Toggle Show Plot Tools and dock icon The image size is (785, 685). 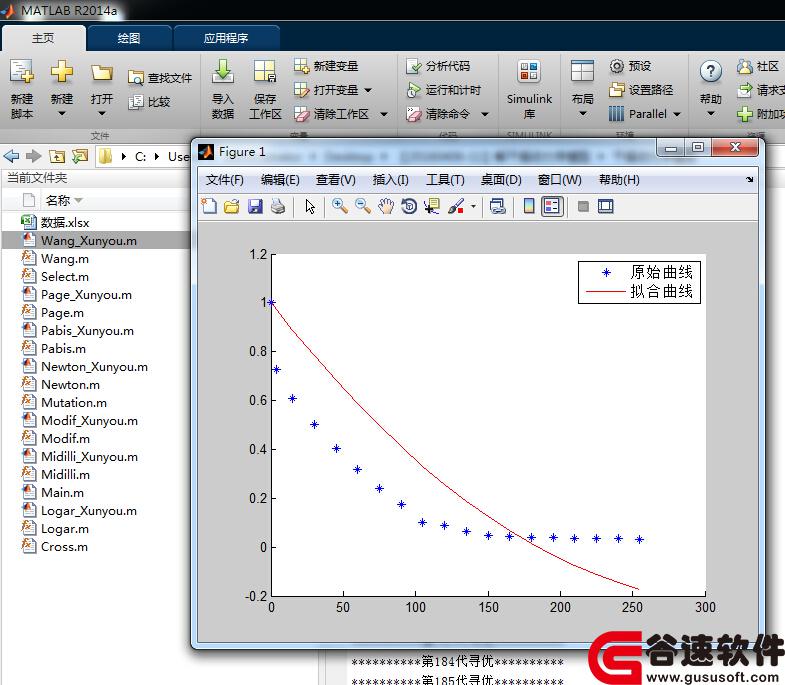pyautogui.click(x=605, y=206)
